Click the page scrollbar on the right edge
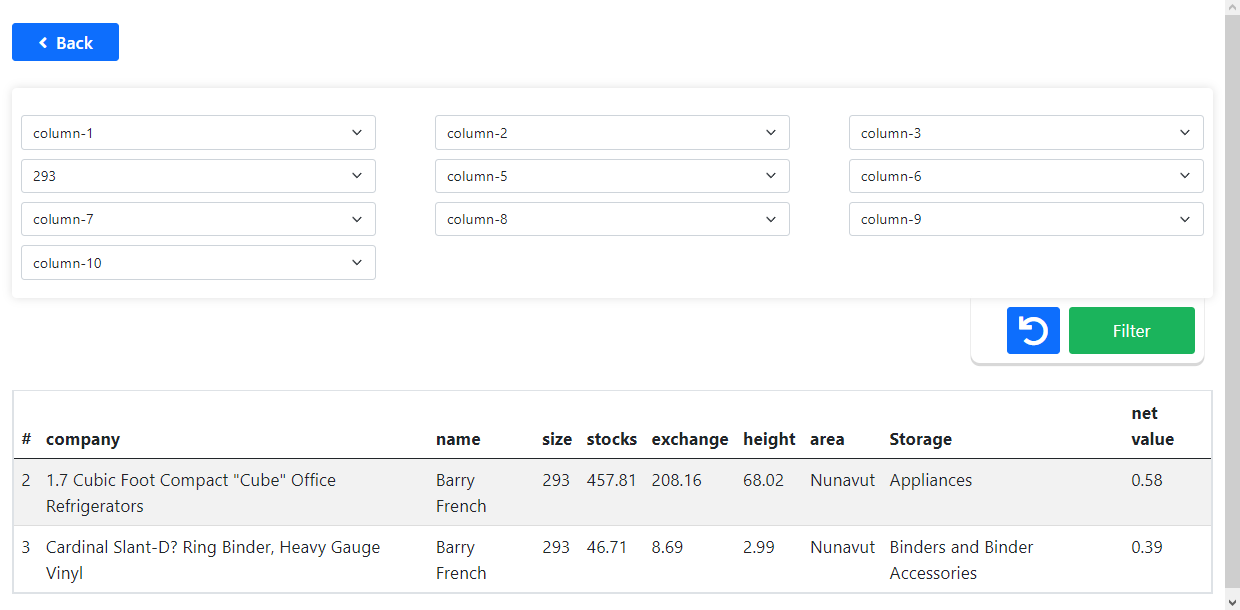The height and width of the screenshot is (610, 1240). click(x=1233, y=300)
